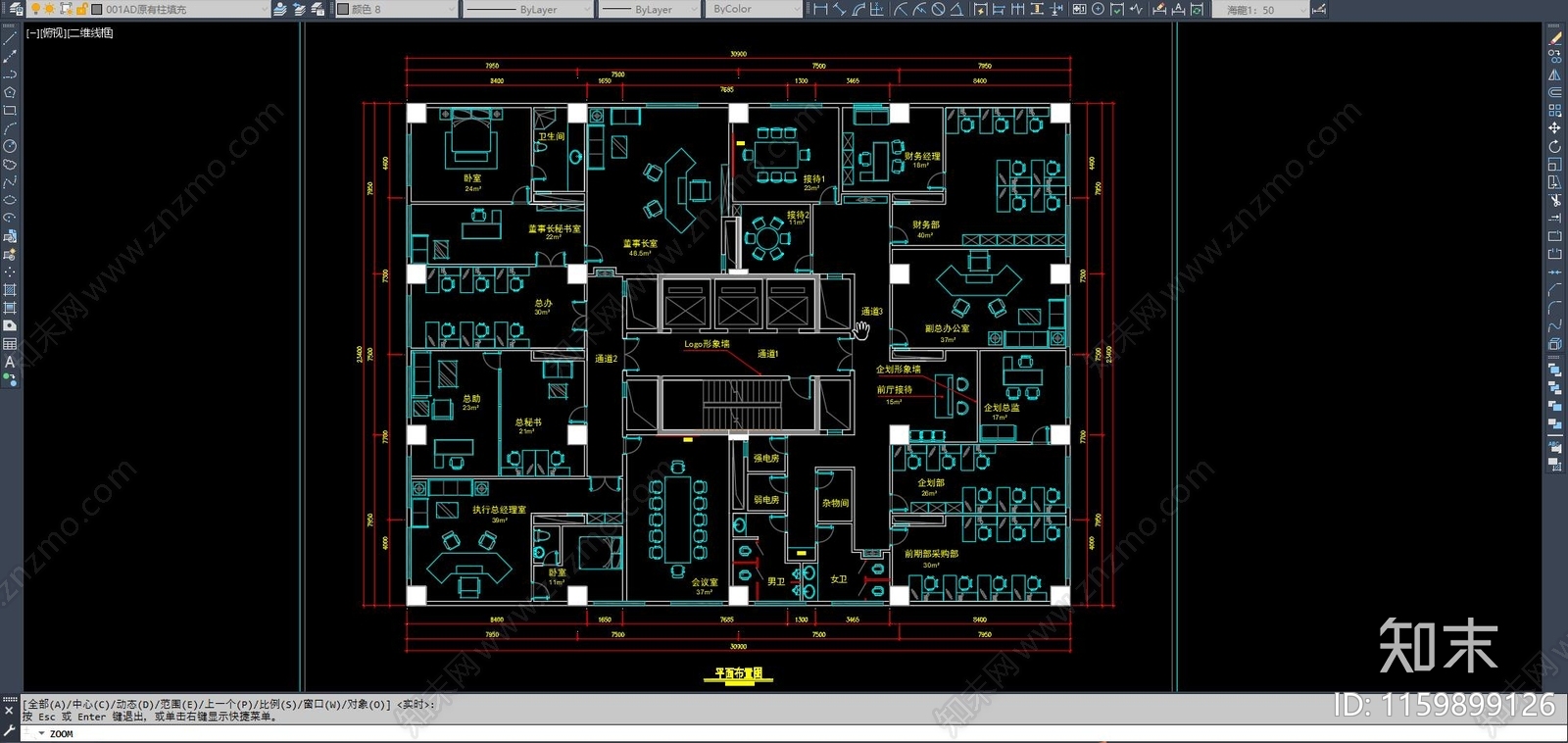The height and width of the screenshot is (743, 1568).
Task: Select the Linear dimension tool
Action: (820, 9)
